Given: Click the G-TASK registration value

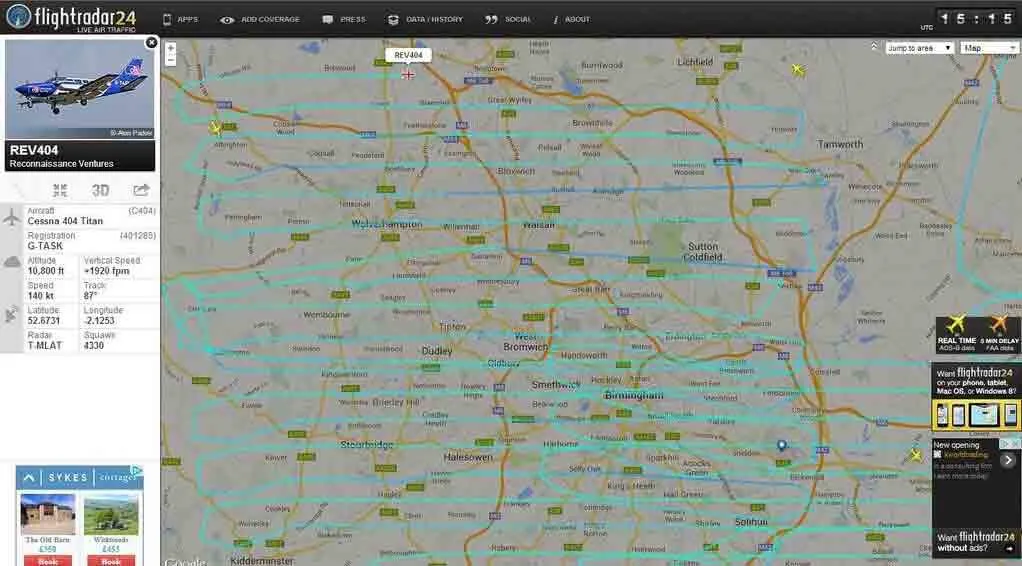Looking at the screenshot, I should [45, 246].
